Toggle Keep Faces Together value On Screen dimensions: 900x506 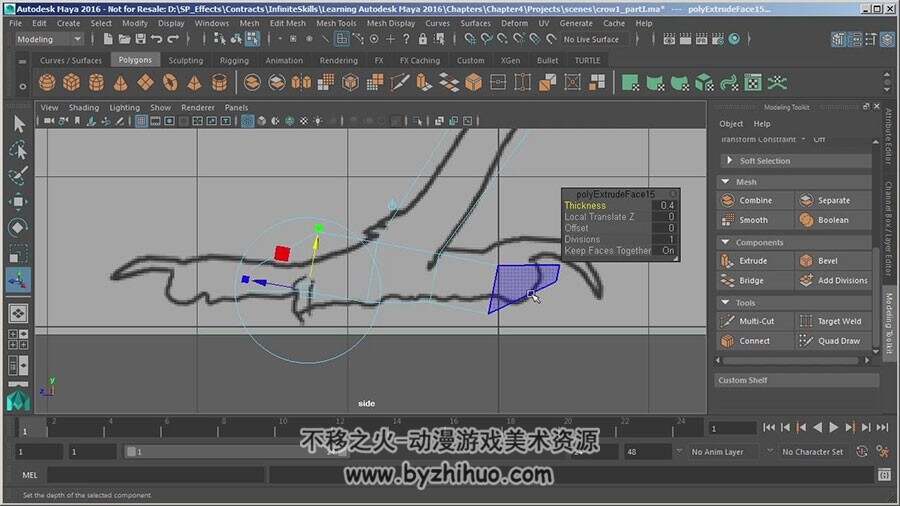pos(668,251)
